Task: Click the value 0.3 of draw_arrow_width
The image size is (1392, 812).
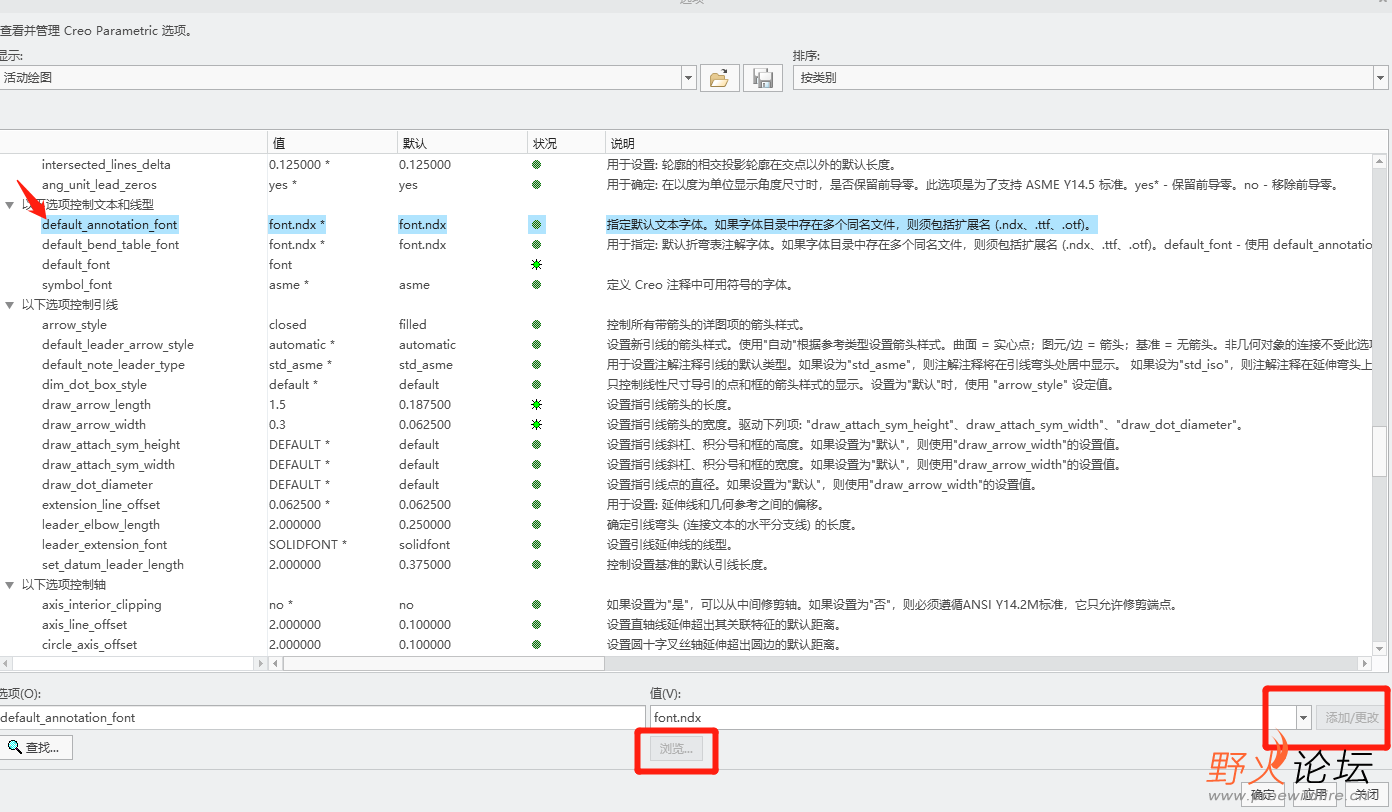Action: click(x=277, y=424)
